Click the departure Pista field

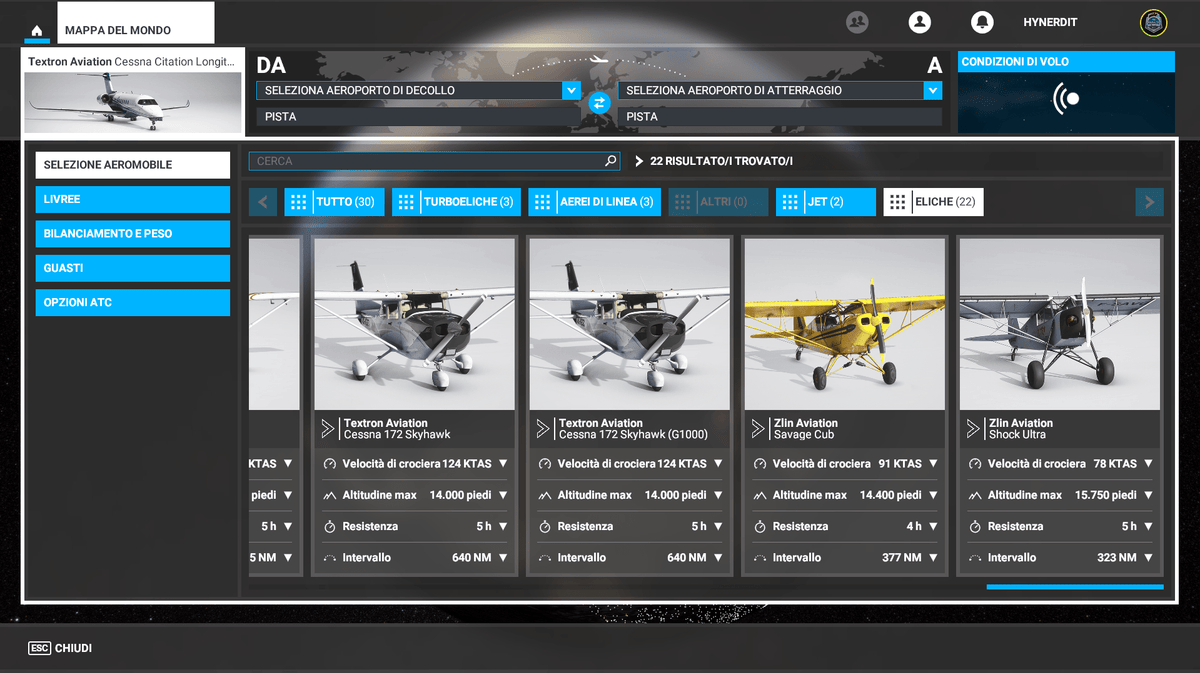(x=419, y=116)
